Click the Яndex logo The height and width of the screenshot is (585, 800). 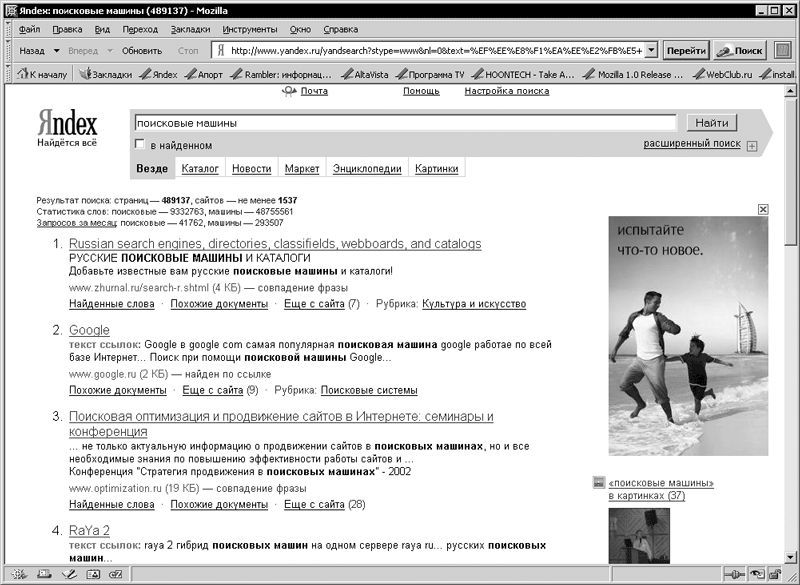click(x=67, y=123)
